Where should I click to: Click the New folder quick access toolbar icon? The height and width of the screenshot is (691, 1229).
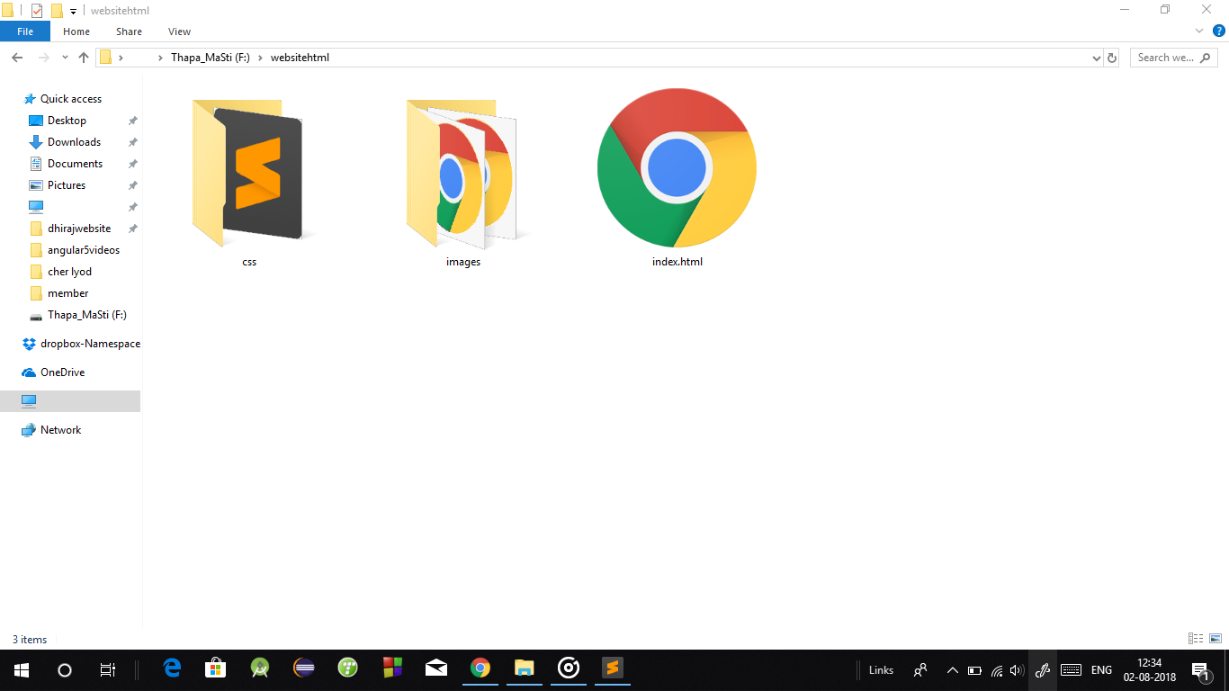[57, 10]
